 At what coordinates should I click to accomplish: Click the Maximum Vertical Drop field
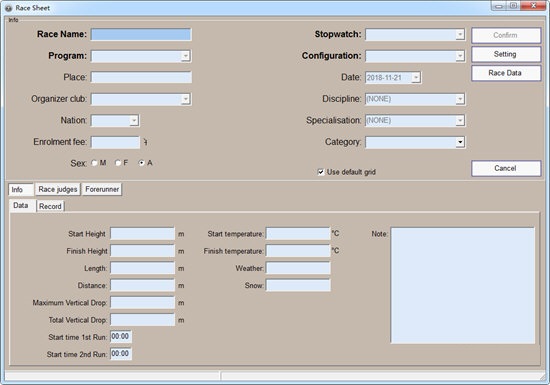coord(142,302)
